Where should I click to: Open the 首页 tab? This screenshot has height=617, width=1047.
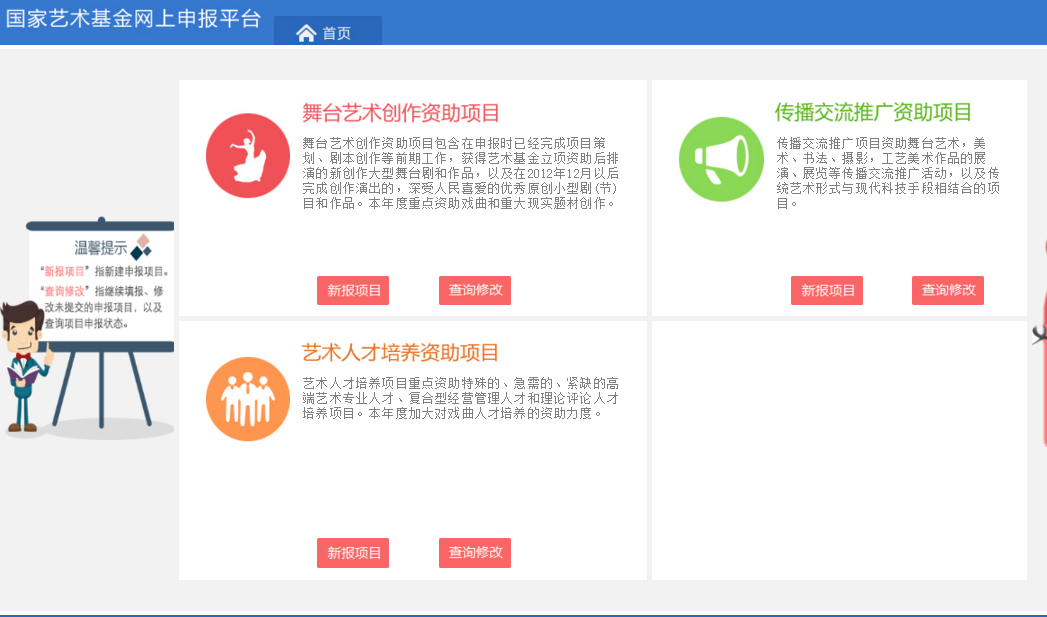point(336,33)
